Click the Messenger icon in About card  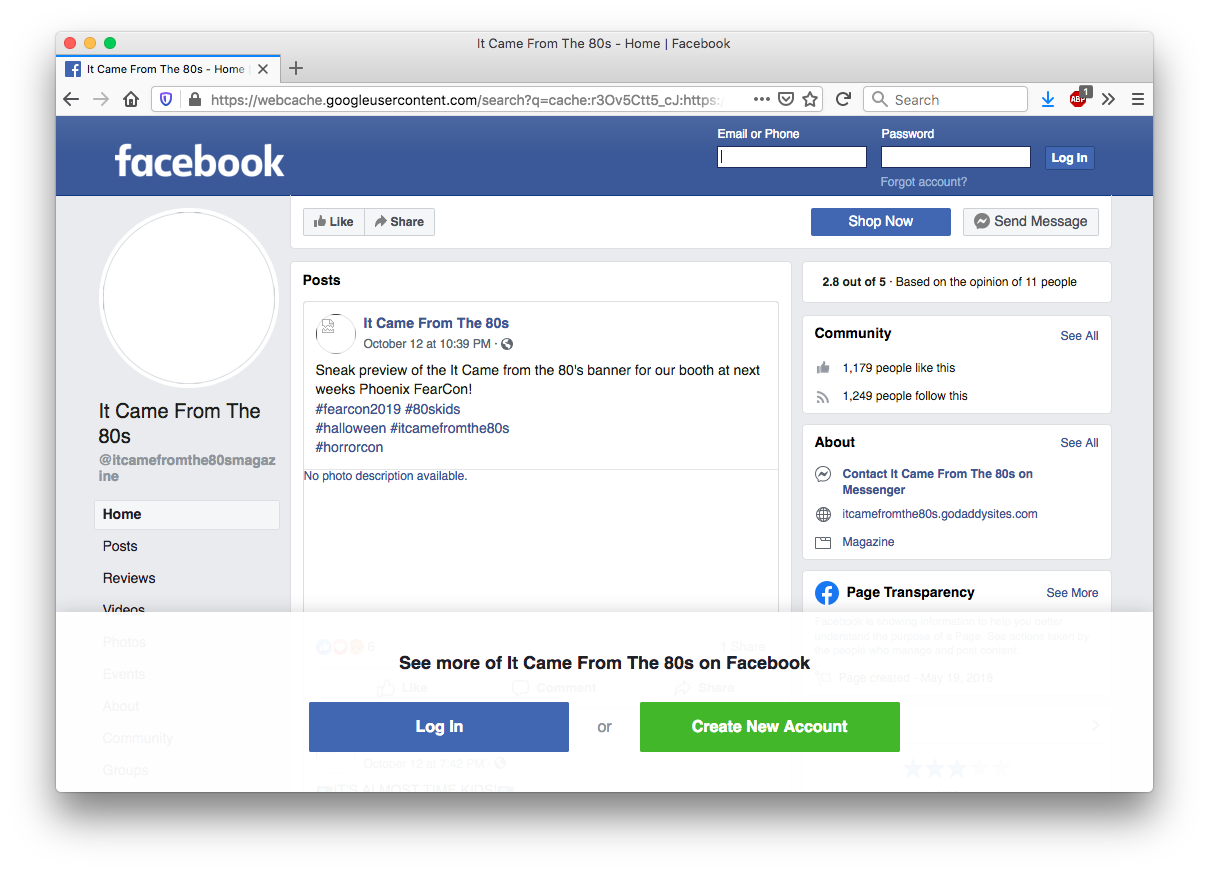(x=823, y=475)
